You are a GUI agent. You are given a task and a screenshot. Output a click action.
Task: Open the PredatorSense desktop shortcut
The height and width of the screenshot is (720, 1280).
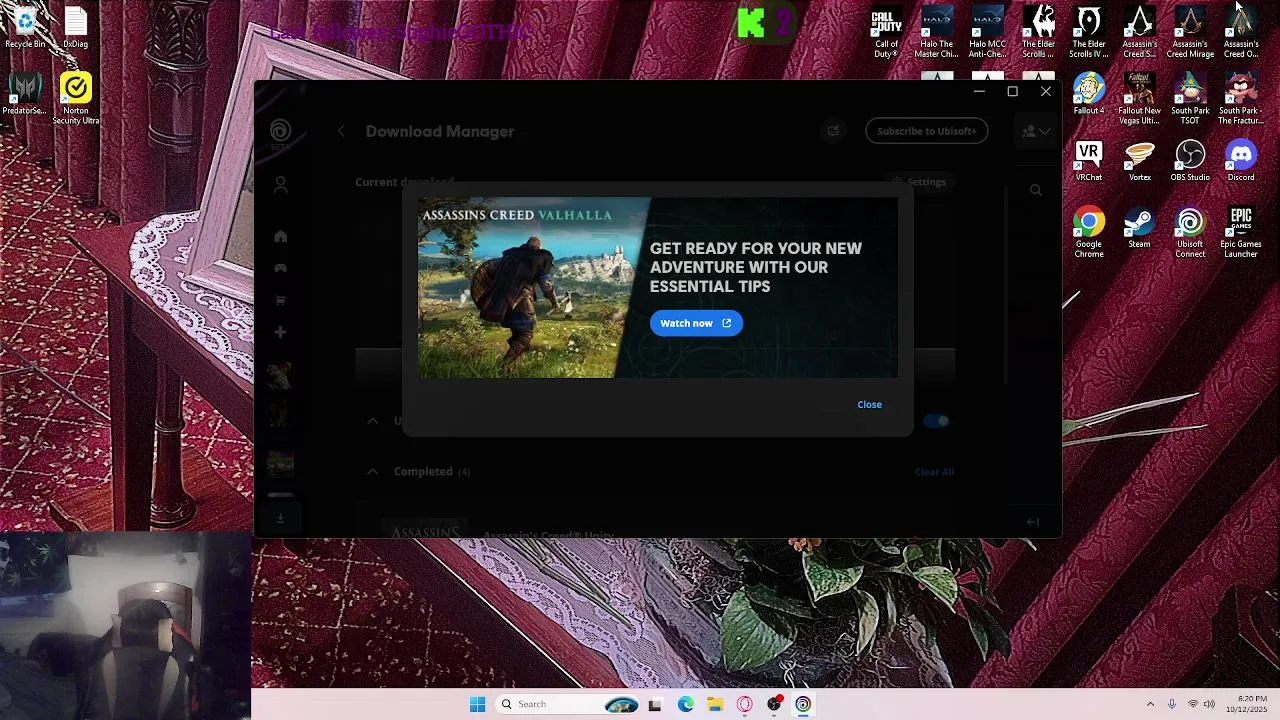point(25,94)
